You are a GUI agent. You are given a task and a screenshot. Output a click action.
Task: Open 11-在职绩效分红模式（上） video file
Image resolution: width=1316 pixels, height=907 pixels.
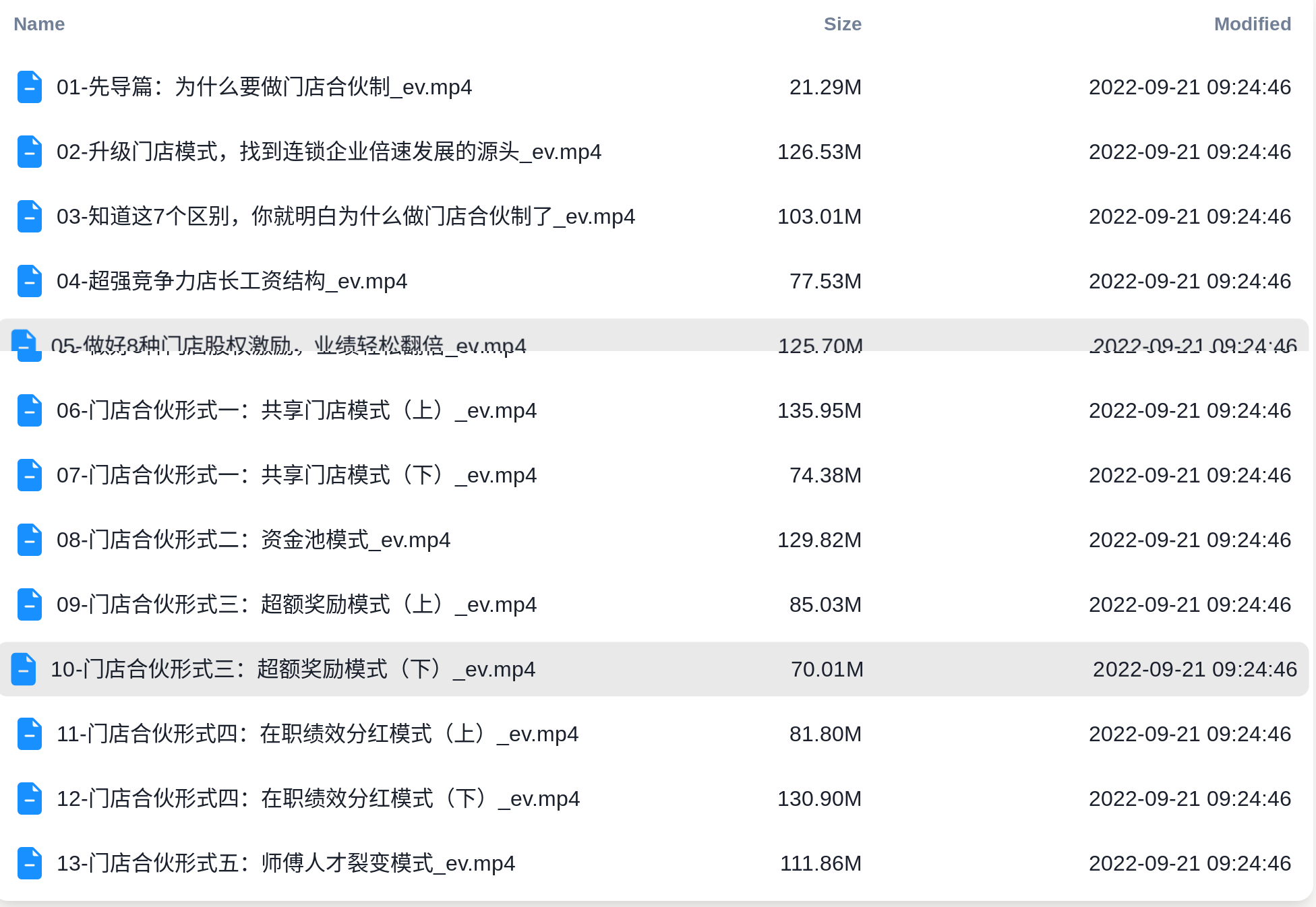tap(317, 734)
